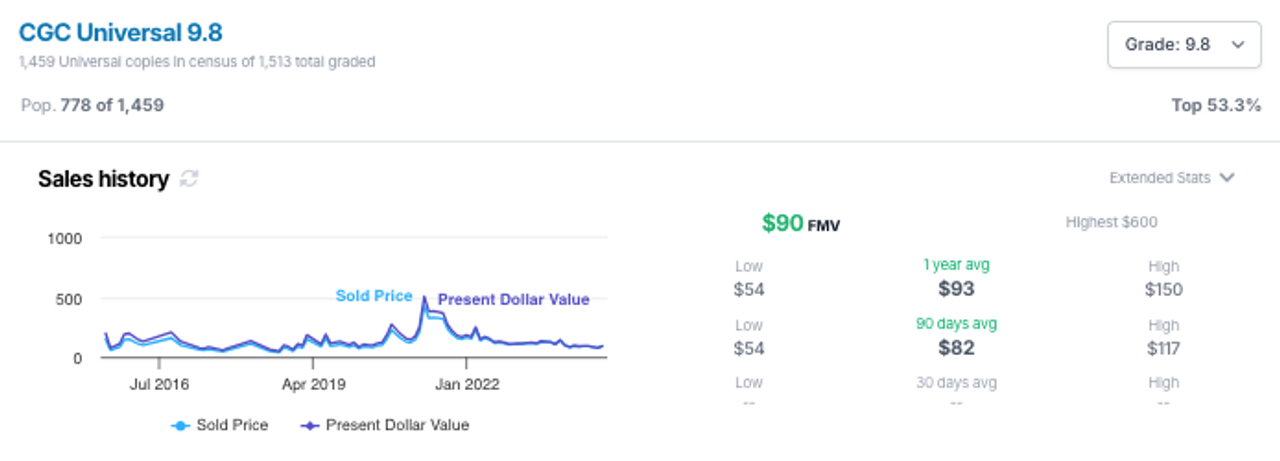Click the 30 days avg label
This screenshot has width=1280, height=461.
coord(956,382)
